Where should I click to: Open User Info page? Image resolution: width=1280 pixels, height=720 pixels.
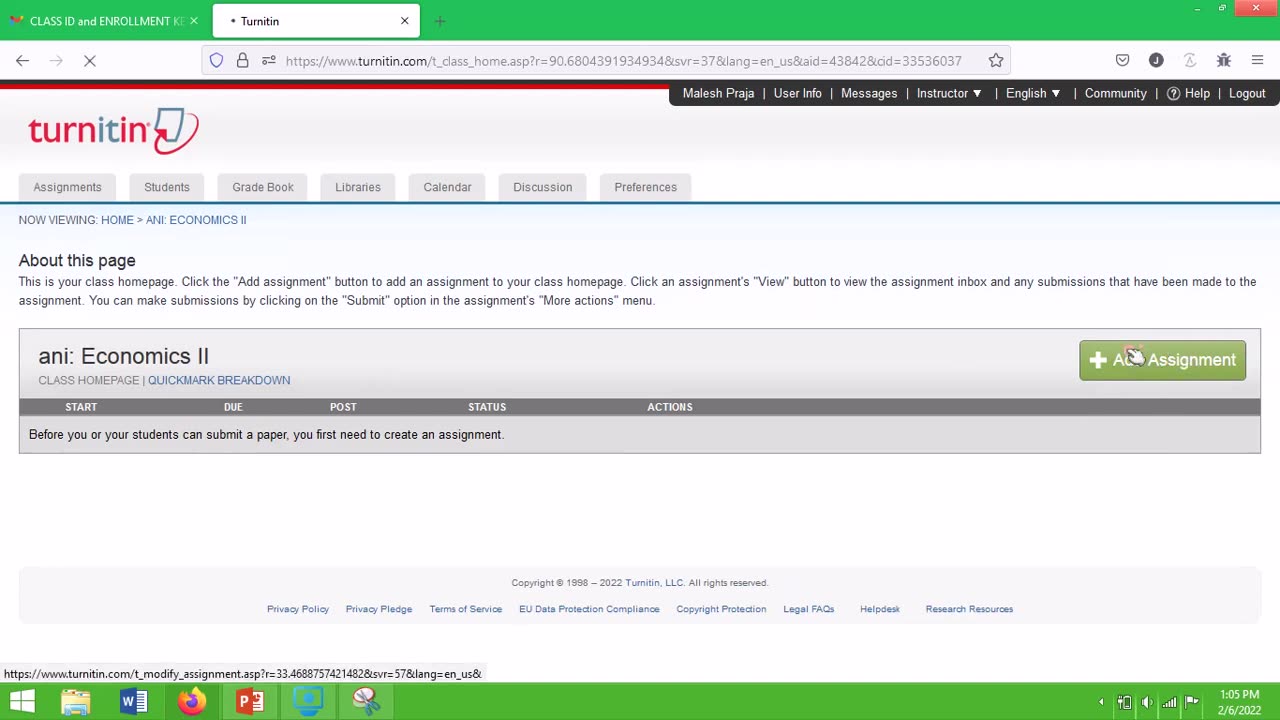pyautogui.click(x=797, y=93)
